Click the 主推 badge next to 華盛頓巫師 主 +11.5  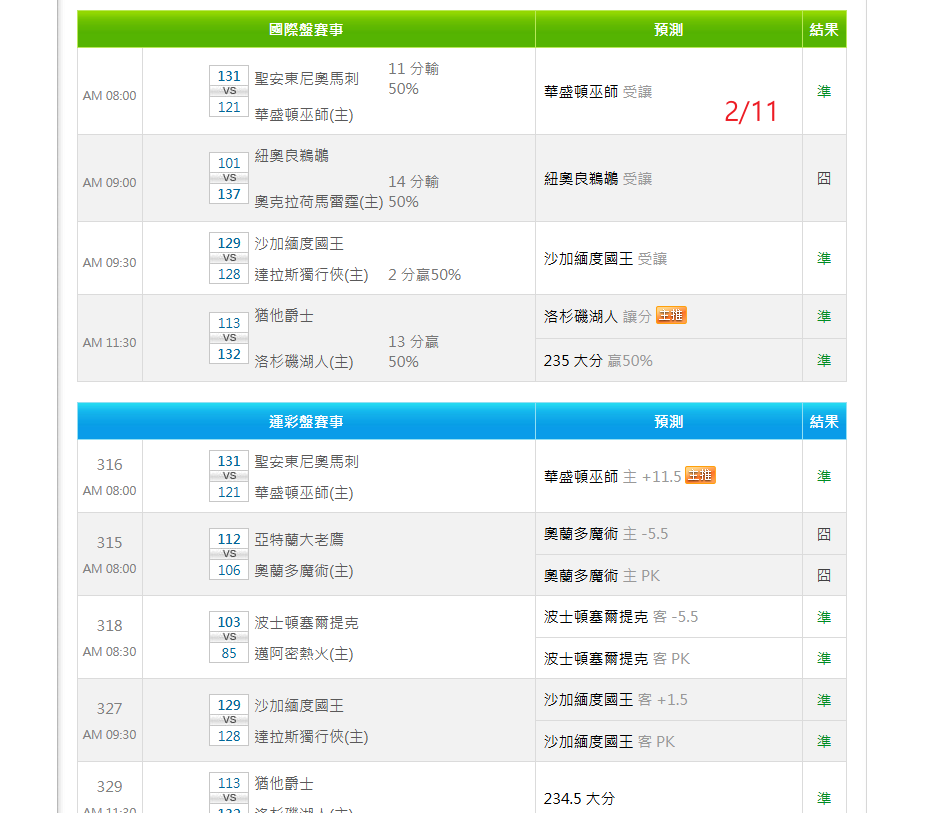(700, 476)
